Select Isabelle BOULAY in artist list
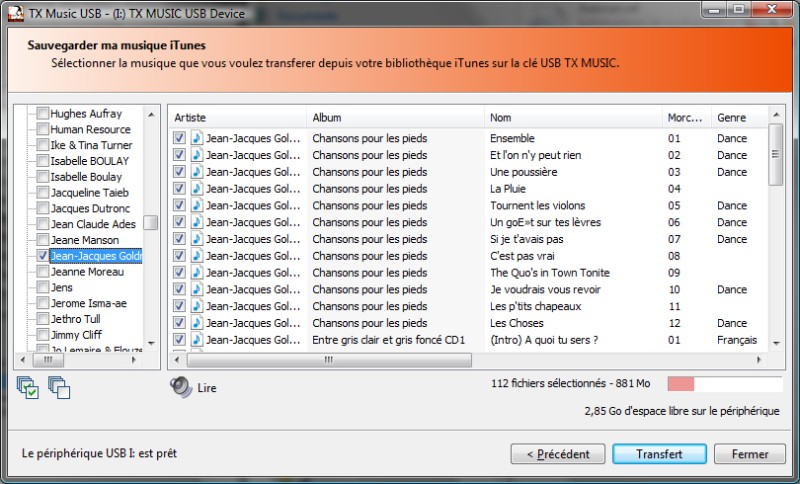The image size is (800, 484). coord(89,161)
